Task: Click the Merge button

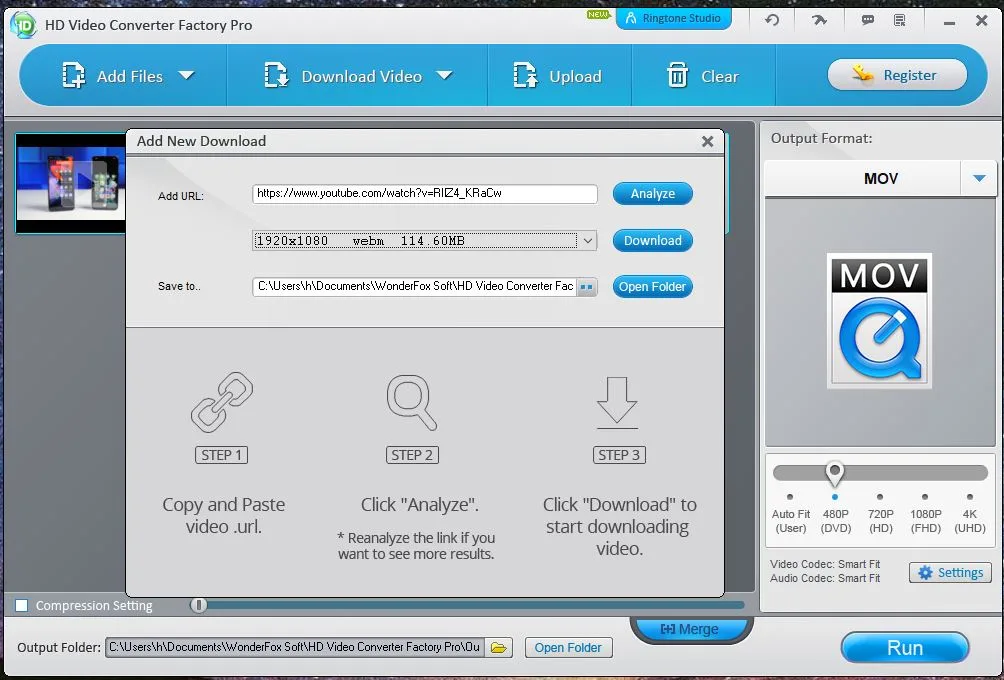Action: coord(690,629)
